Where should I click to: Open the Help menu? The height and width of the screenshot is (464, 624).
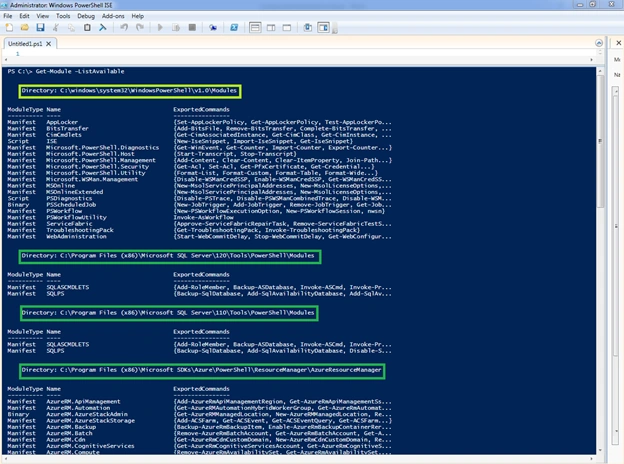(x=138, y=16)
